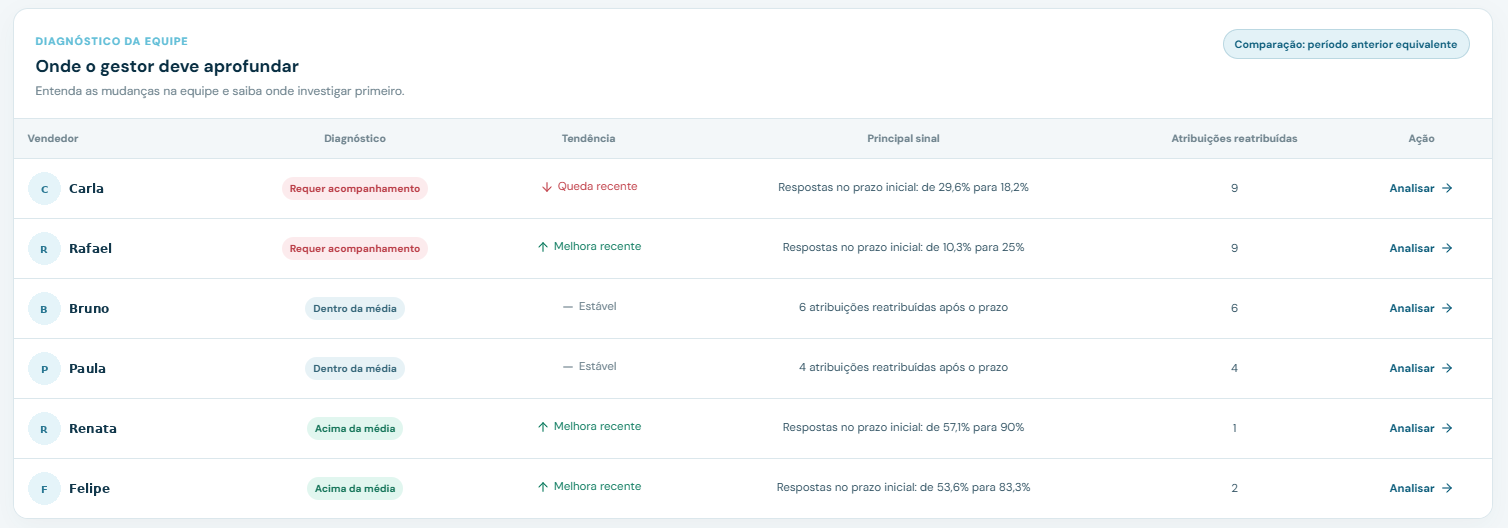Image resolution: width=1508 pixels, height=528 pixels.
Task: Click Felipe's Acima da média badge
Action: tap(355, 489)
